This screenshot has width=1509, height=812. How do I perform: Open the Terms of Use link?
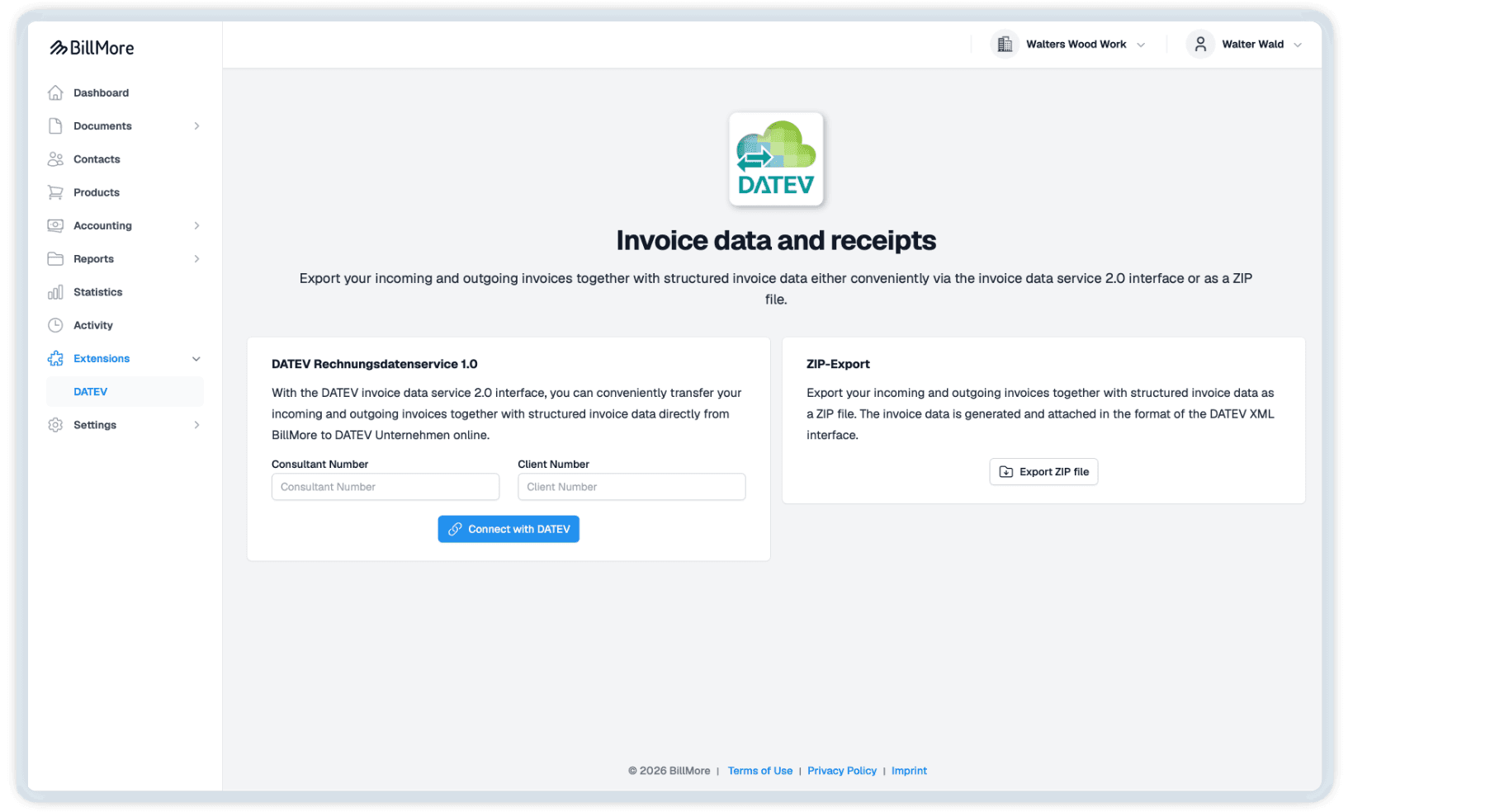[x=760, y=771]
